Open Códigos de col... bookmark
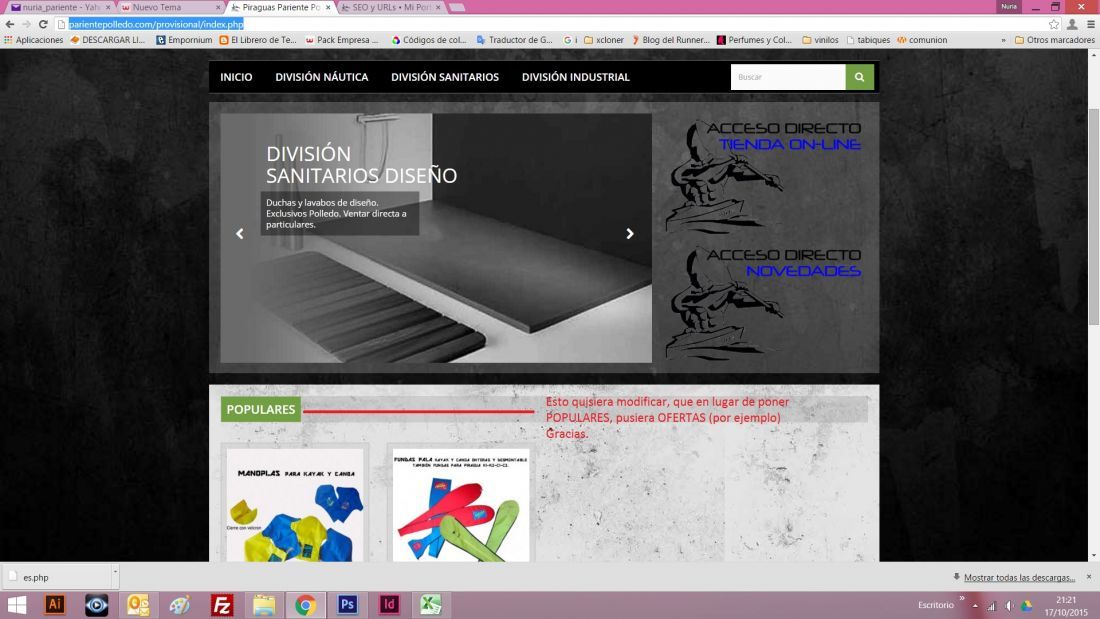Screen dimensions: 1100x619 pos(429,40)
